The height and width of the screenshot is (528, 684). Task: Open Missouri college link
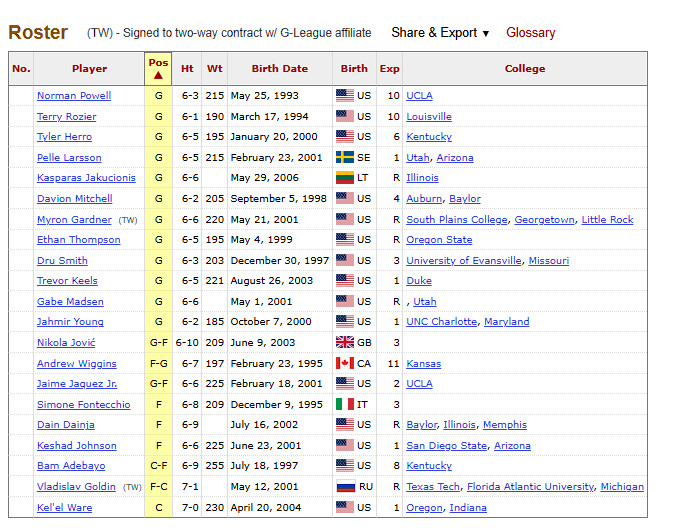click(x=549, y=261)
